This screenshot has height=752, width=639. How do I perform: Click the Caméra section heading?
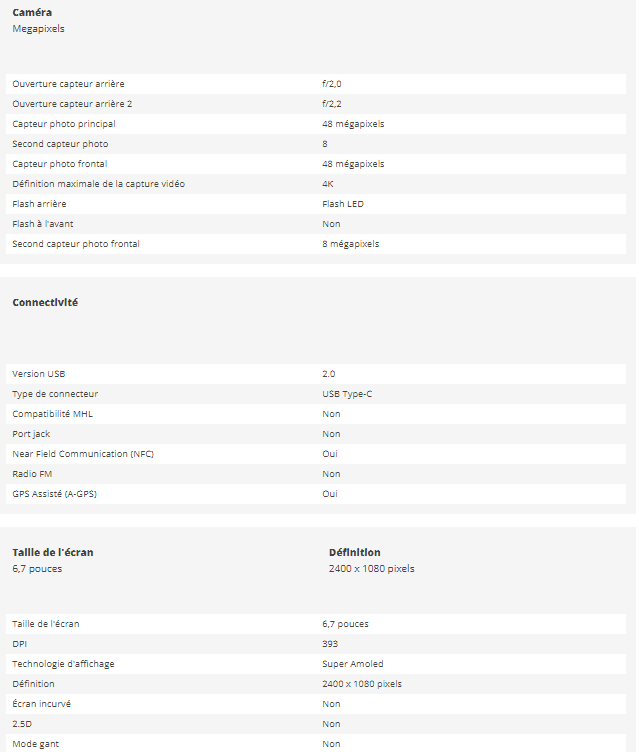tap(32, 12)
